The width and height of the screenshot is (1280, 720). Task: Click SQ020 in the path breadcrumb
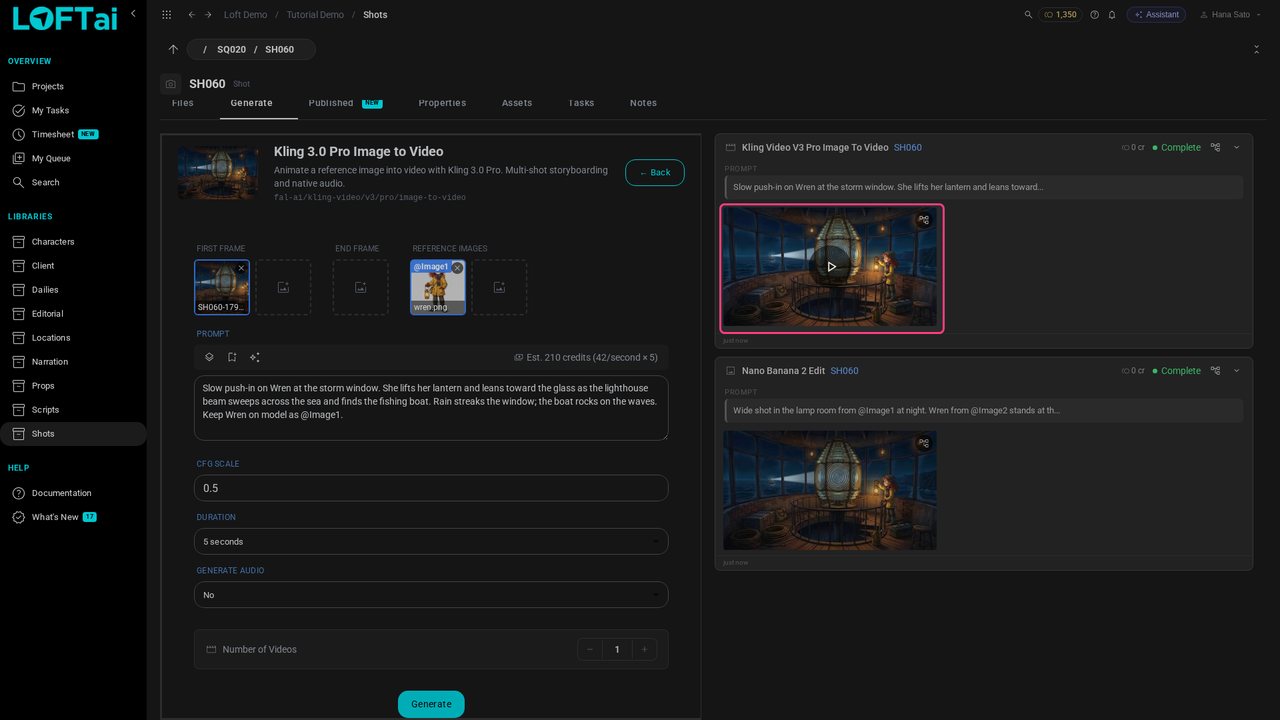point(231,49)
